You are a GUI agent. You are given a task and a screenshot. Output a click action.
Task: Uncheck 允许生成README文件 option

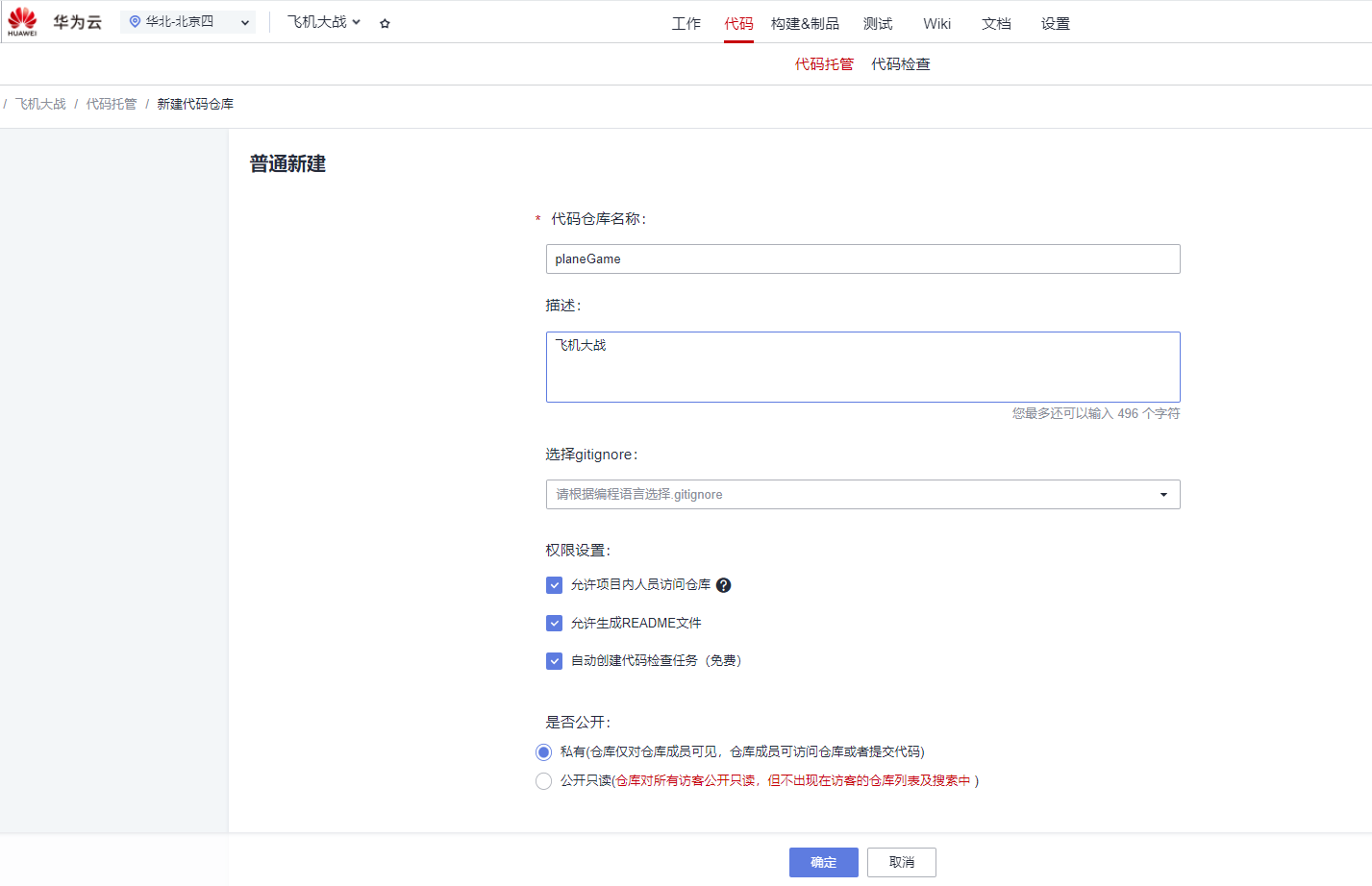coord(554,624)
